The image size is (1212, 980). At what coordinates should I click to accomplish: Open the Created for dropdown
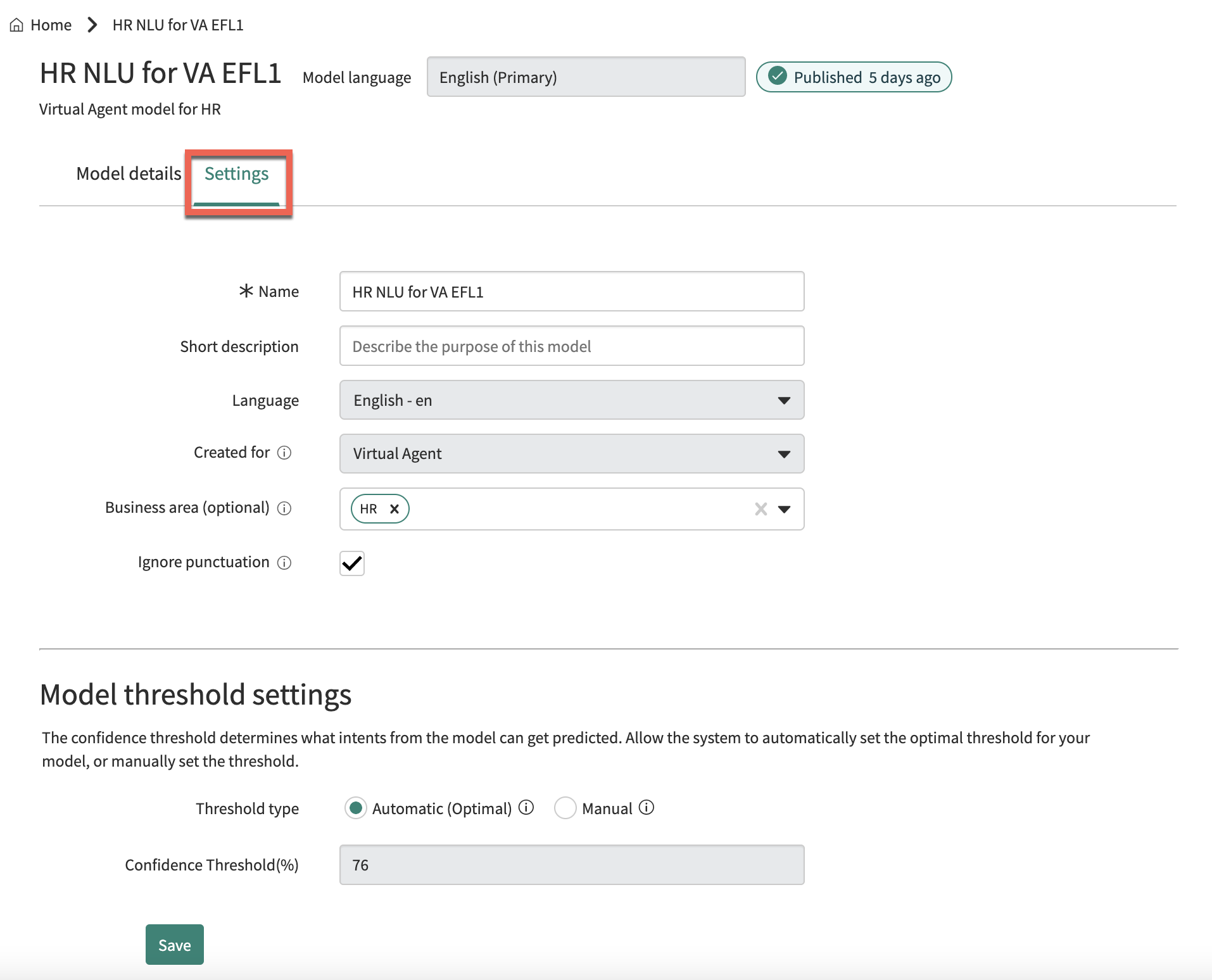[572, 453]
